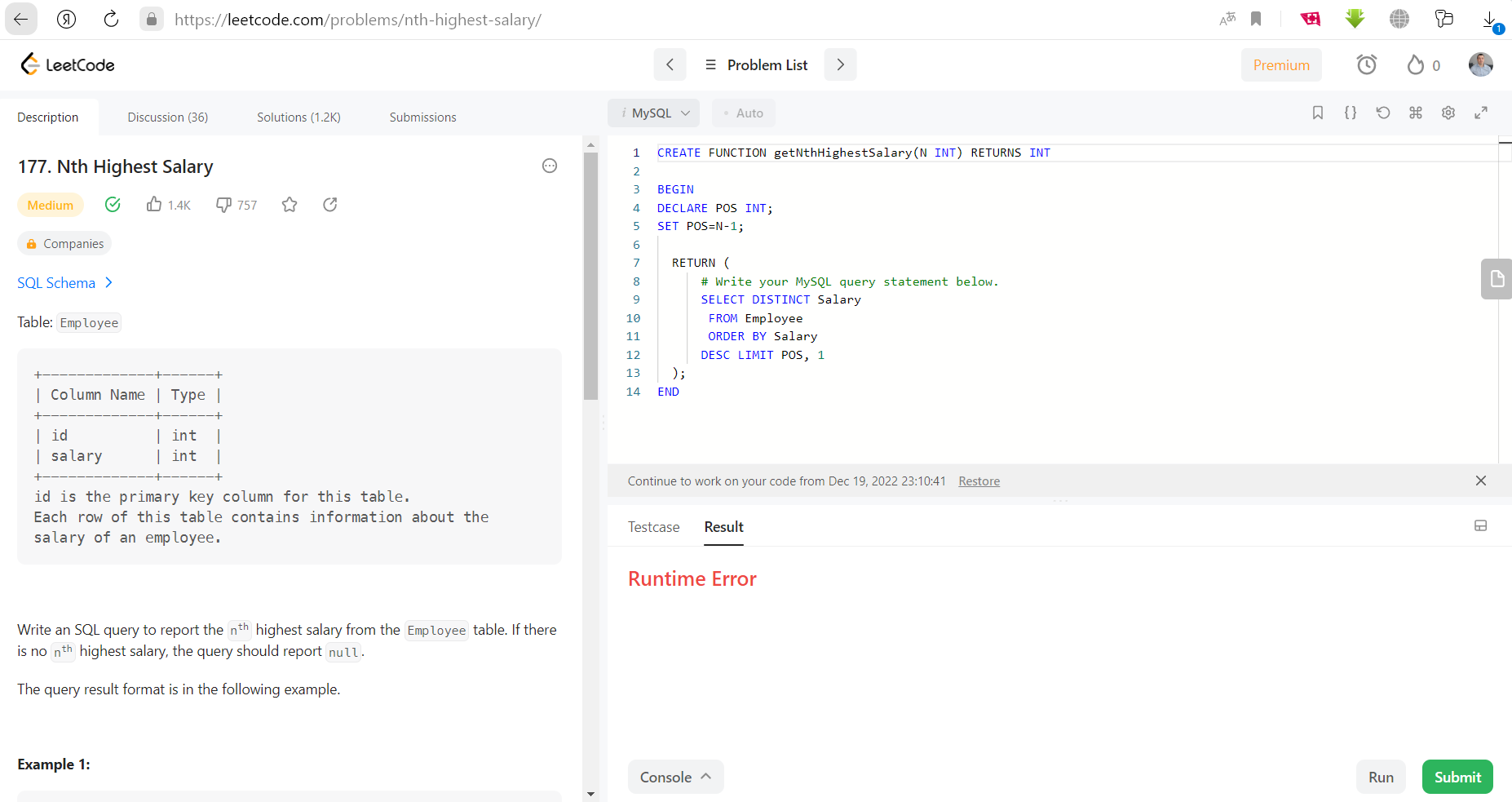1512x802 pixels.
Task: Open the browser collections icon
Action: (1444, 19)
